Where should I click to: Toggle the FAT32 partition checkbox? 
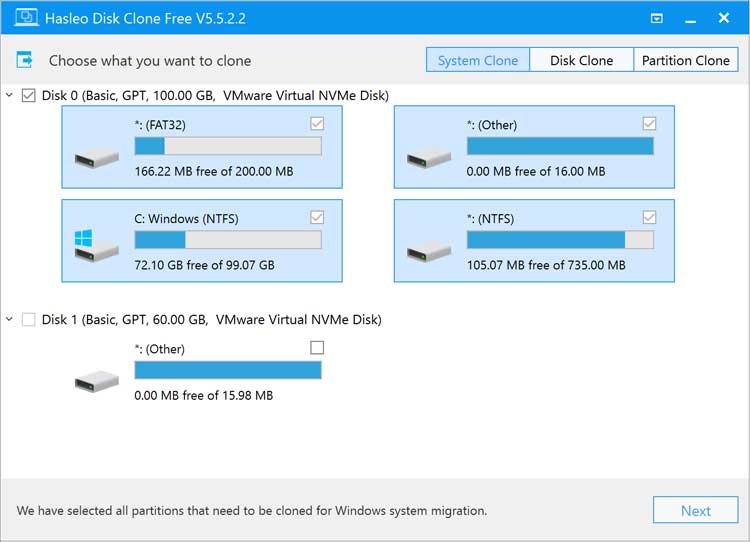(x=317, y=123)
